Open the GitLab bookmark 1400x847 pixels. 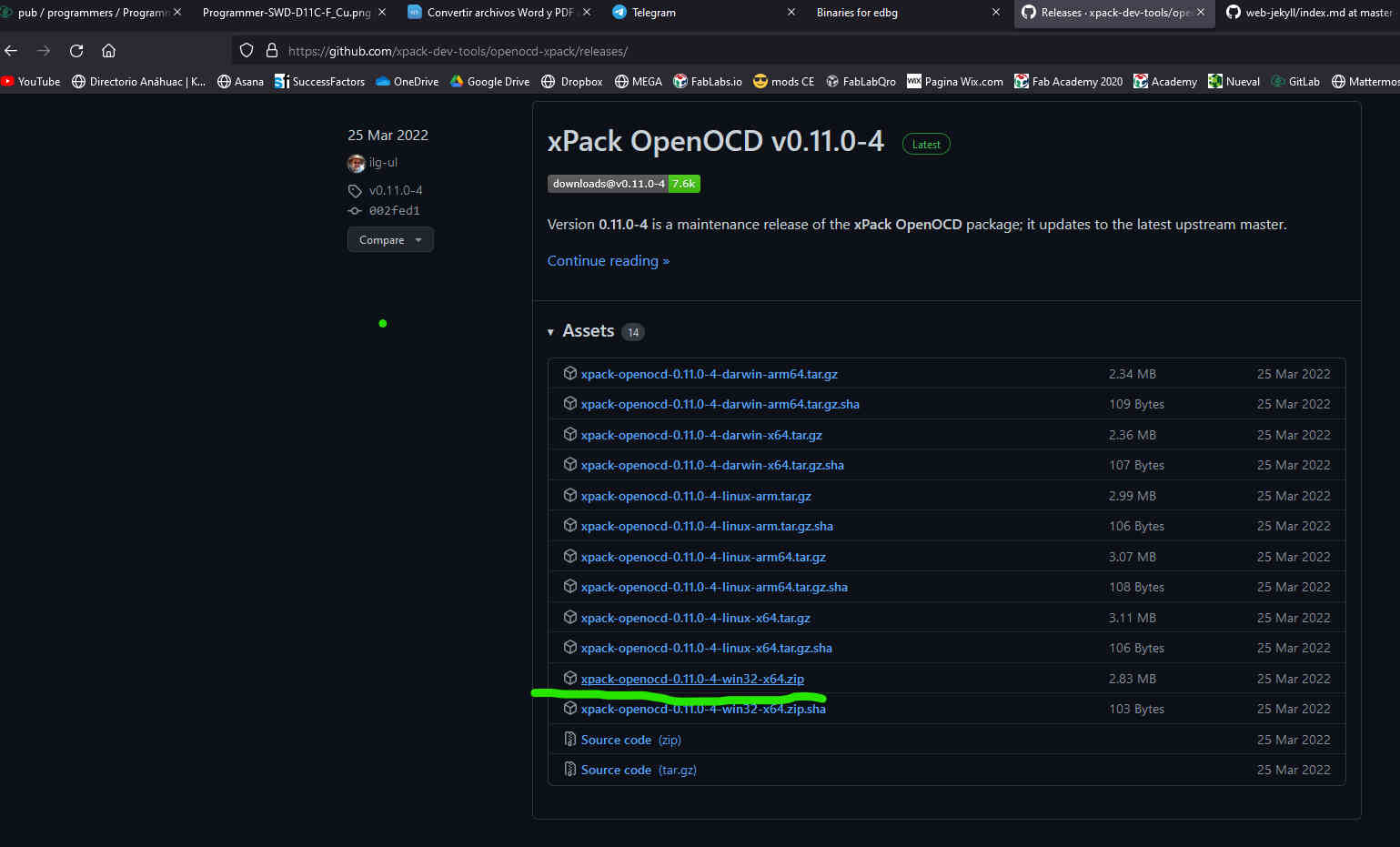[1295, 82]
